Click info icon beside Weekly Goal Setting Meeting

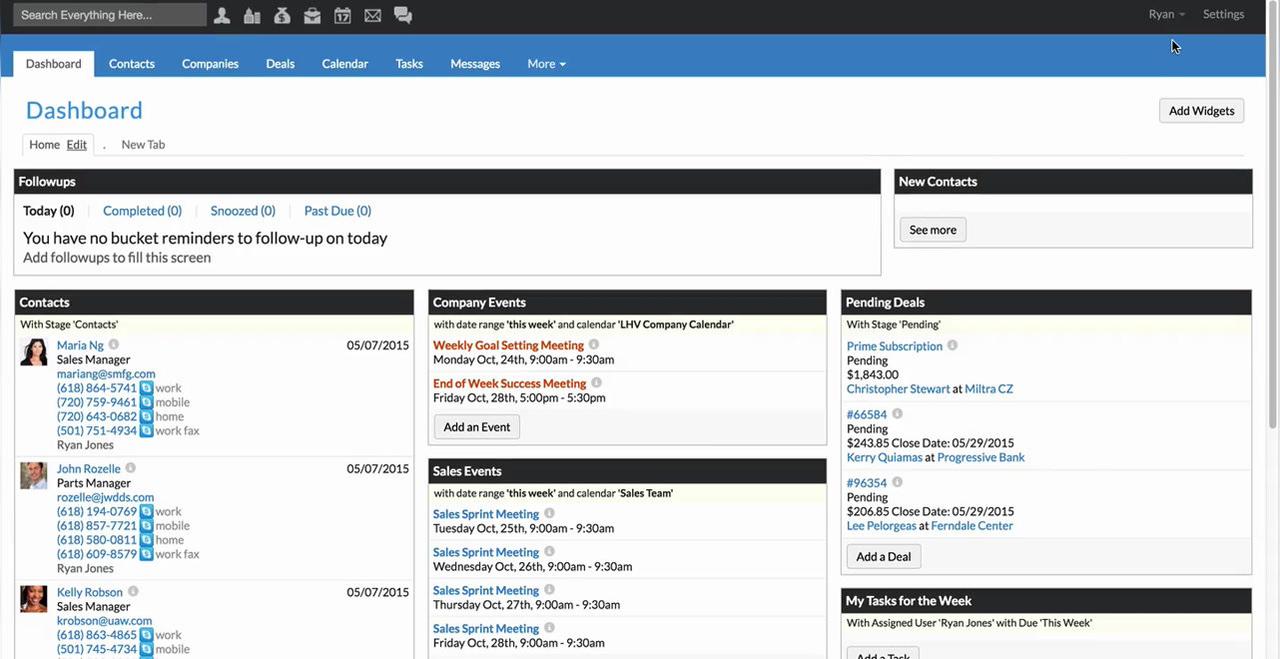click(x=594, y=345)
